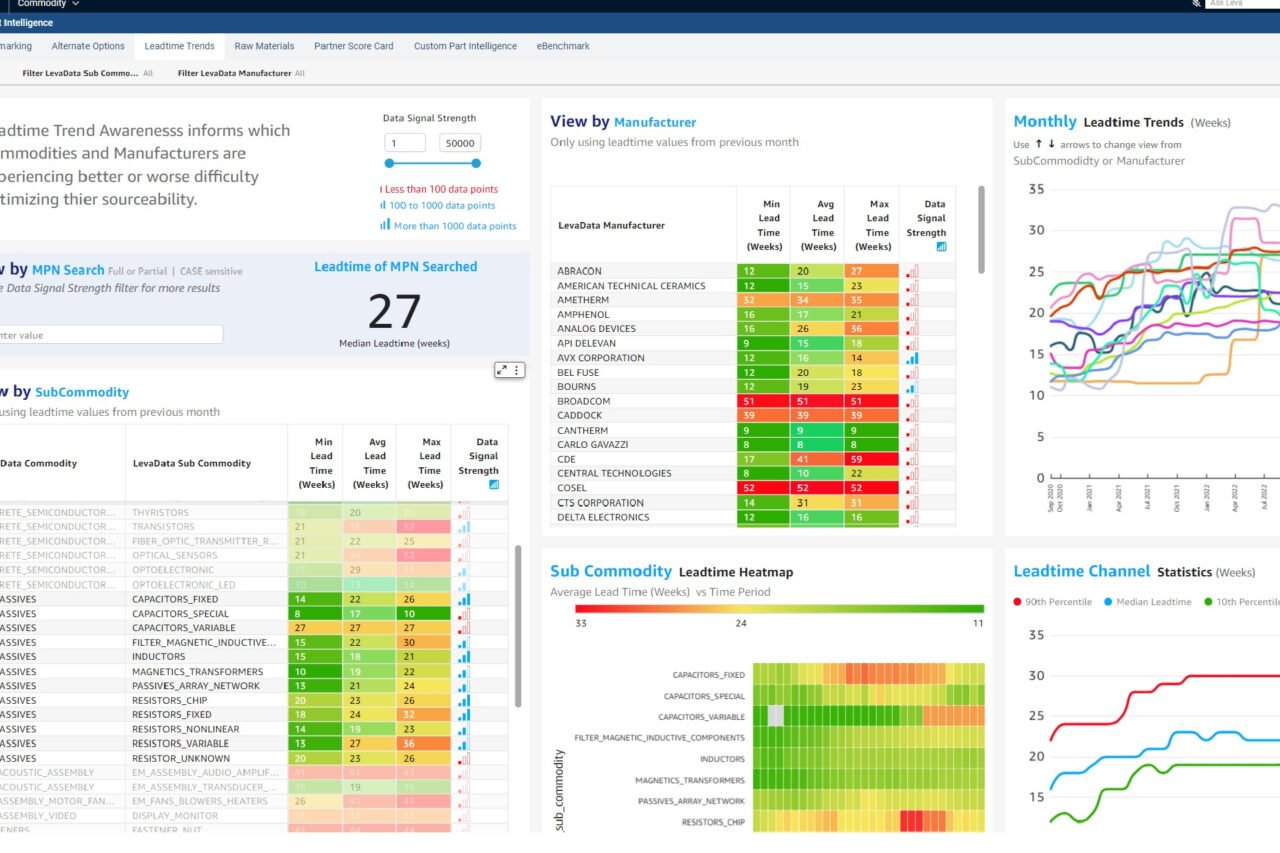1280x853 pixels.
Task: Click the SubCommodity link in View by heading
Action: coord(82,392)
